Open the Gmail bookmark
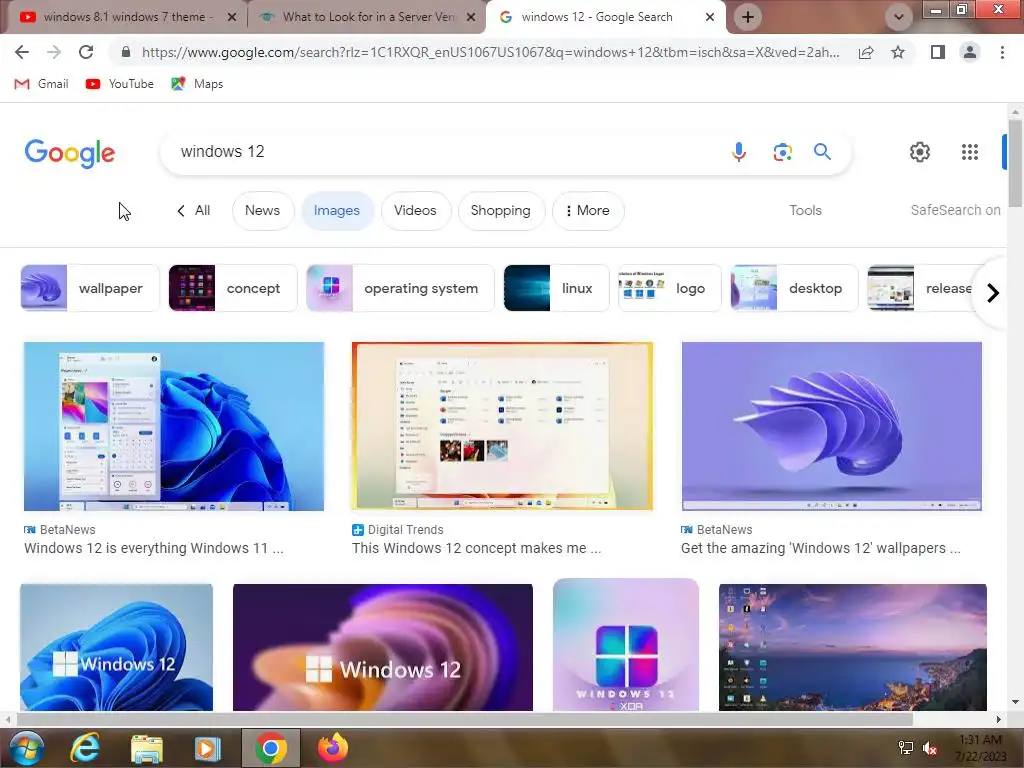Screen dimensions: 1024x768 (41, 84)
